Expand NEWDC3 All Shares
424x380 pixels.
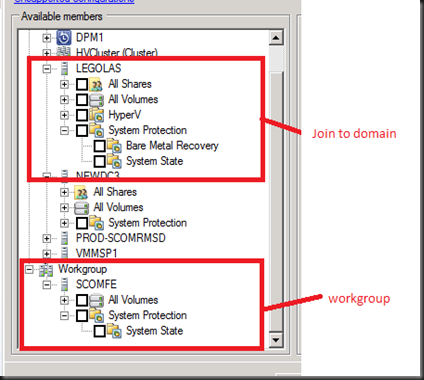64,192
